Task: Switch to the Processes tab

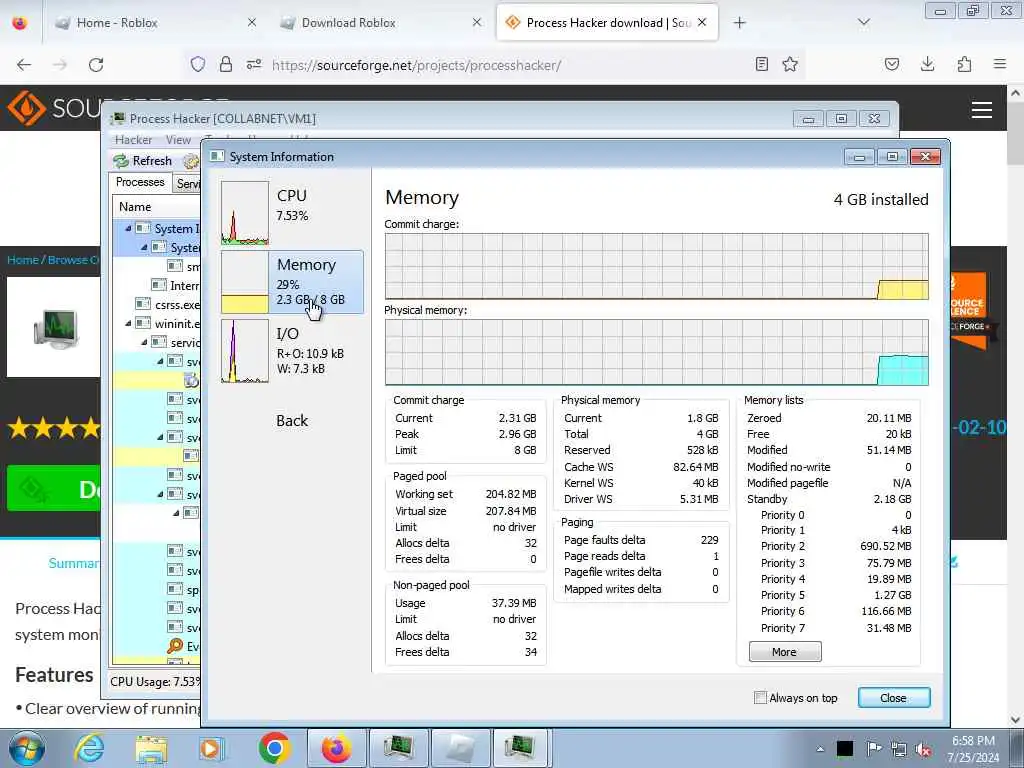Action: point(140,182)
